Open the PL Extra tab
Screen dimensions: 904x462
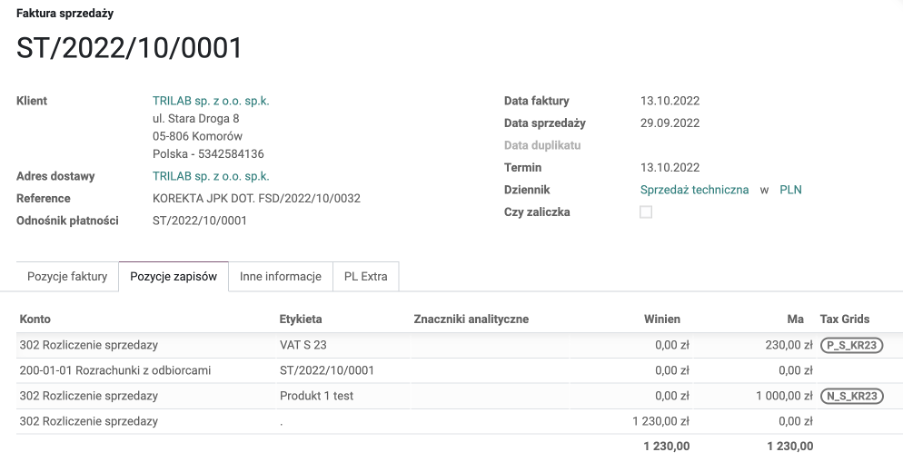click(x=365, y=276)
